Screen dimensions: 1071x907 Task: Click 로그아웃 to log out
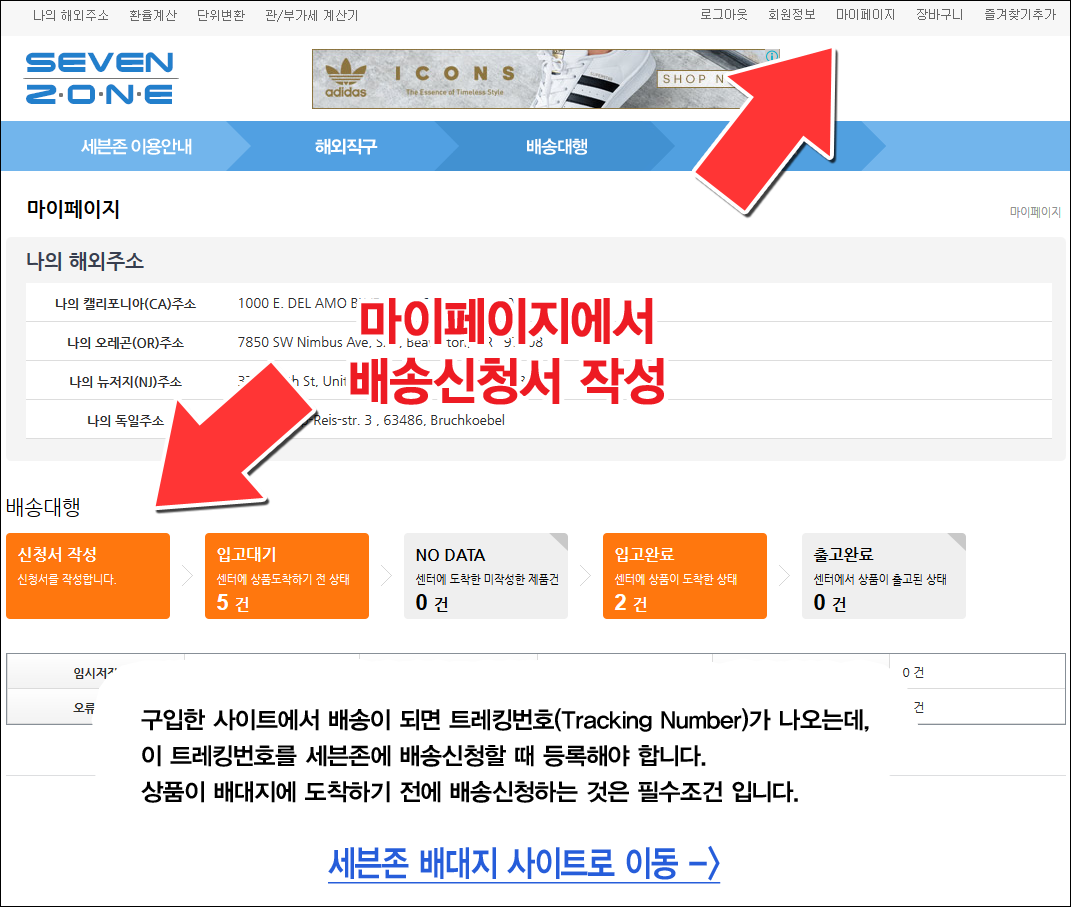[723, 15]
